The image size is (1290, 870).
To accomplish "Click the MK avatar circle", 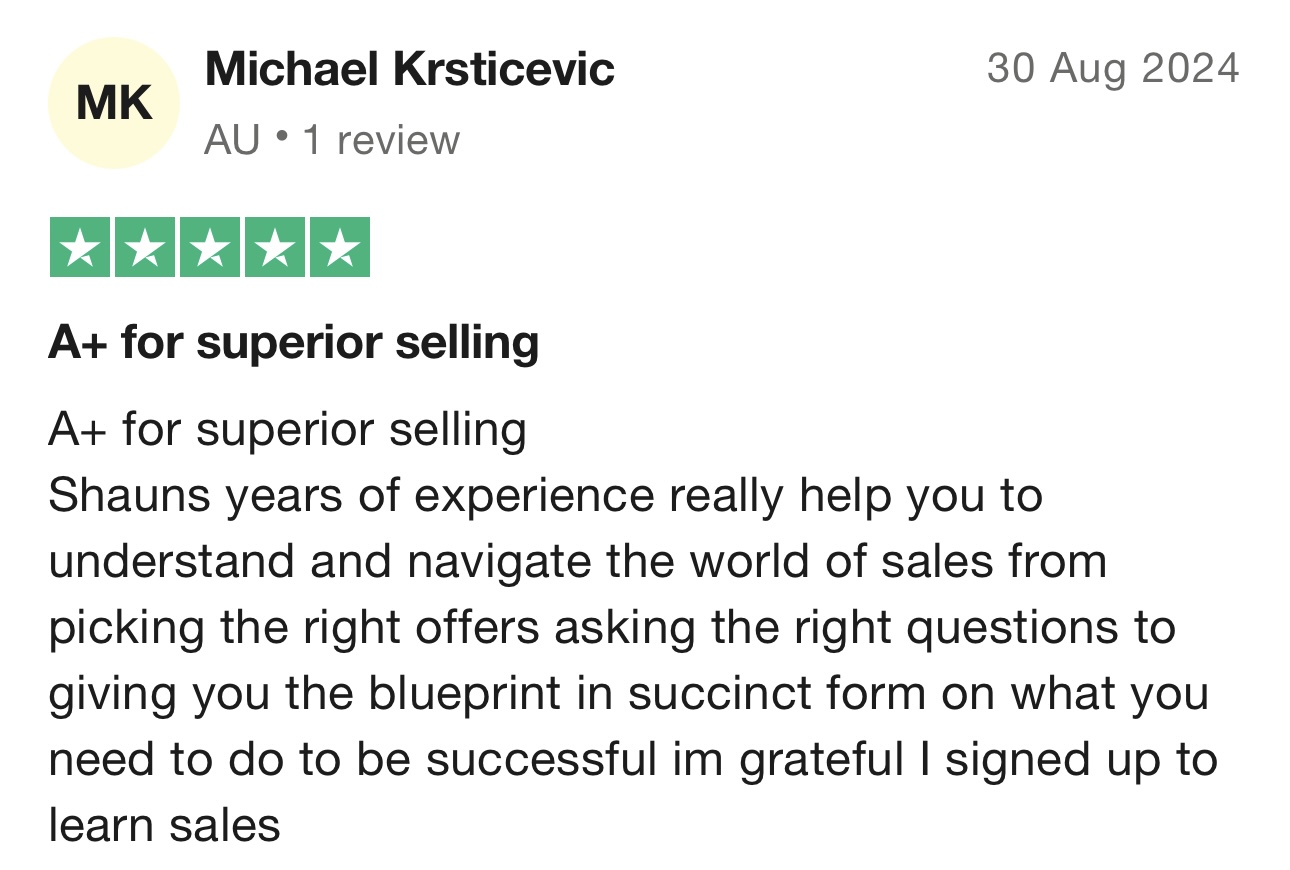I will tap(114, 103).
